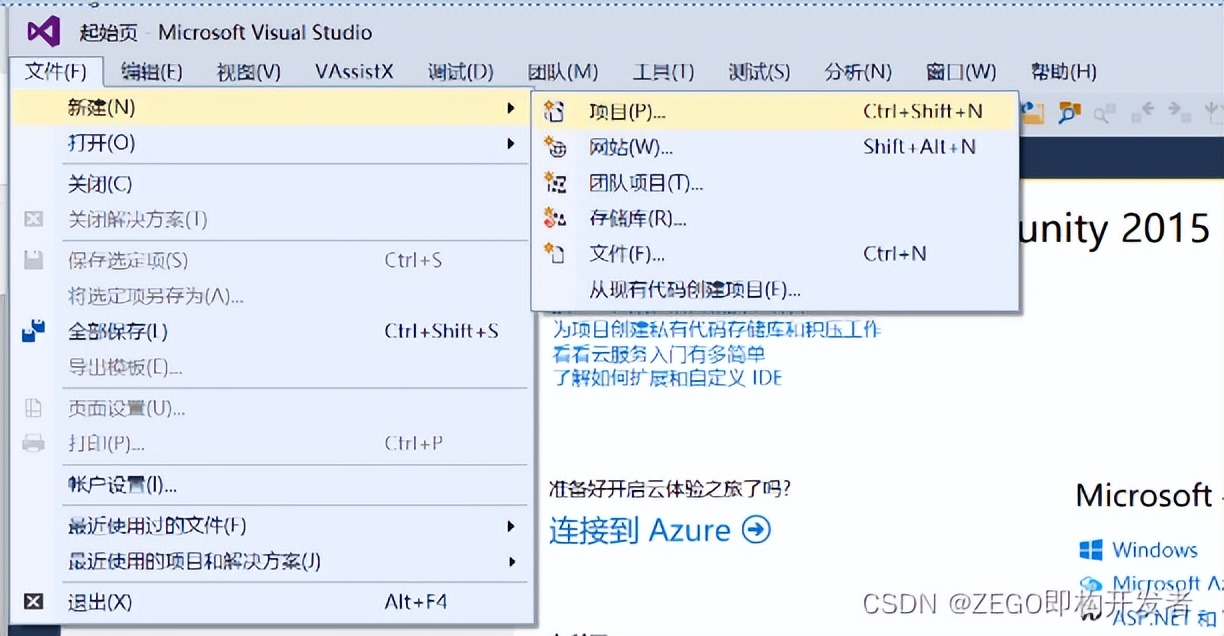The image size is (1224, 636).
Task: Open the 帮助(H) menu
Action: 1063,72
